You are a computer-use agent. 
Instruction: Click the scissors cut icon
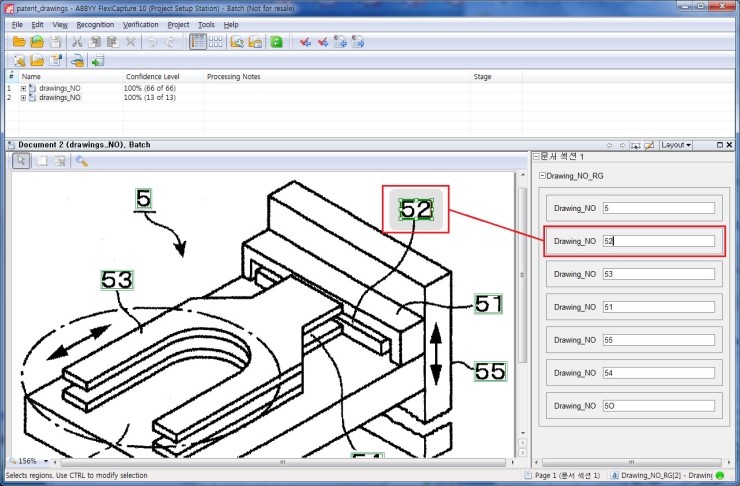(77, 42)
